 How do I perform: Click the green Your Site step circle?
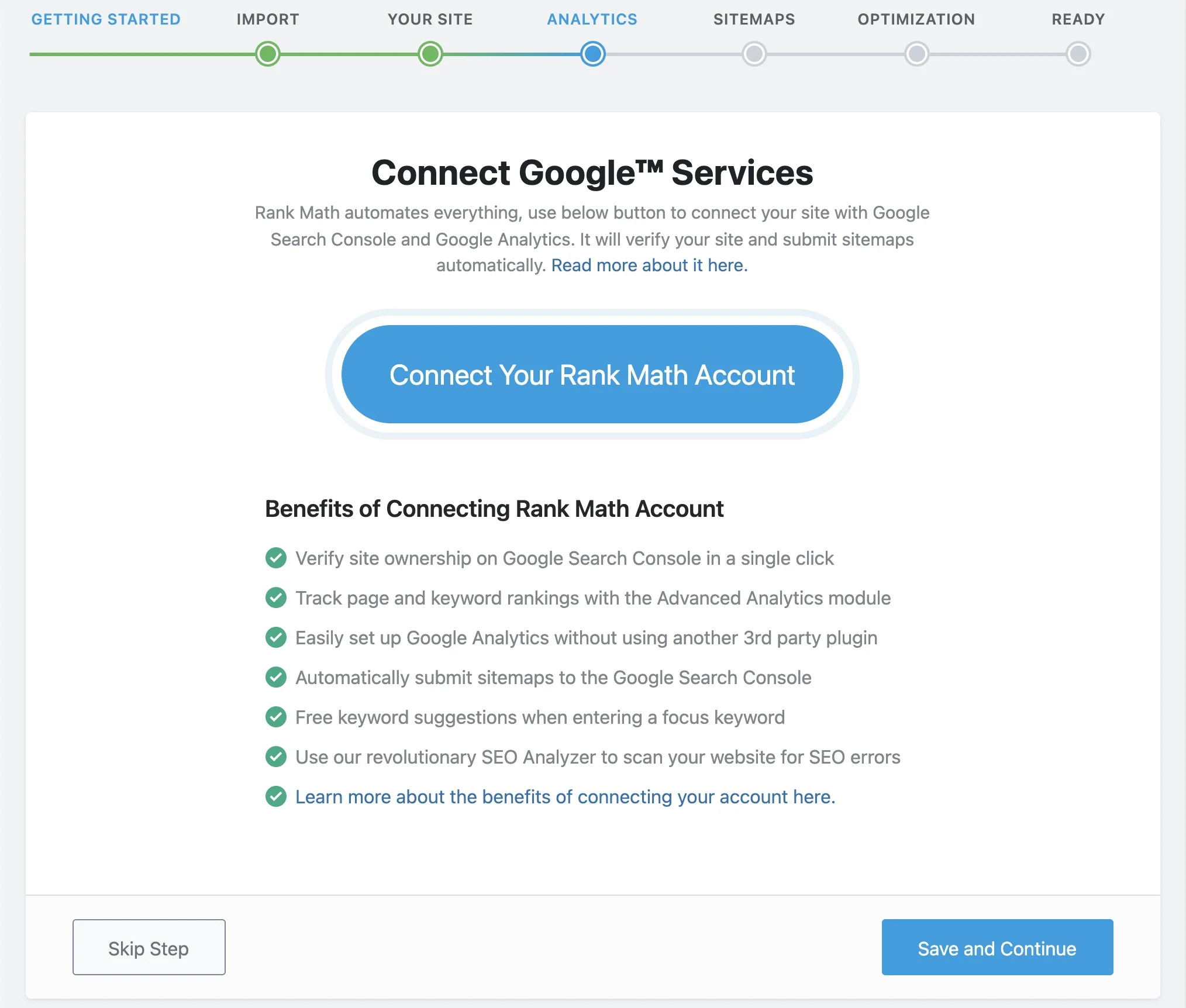coord(430,54)
